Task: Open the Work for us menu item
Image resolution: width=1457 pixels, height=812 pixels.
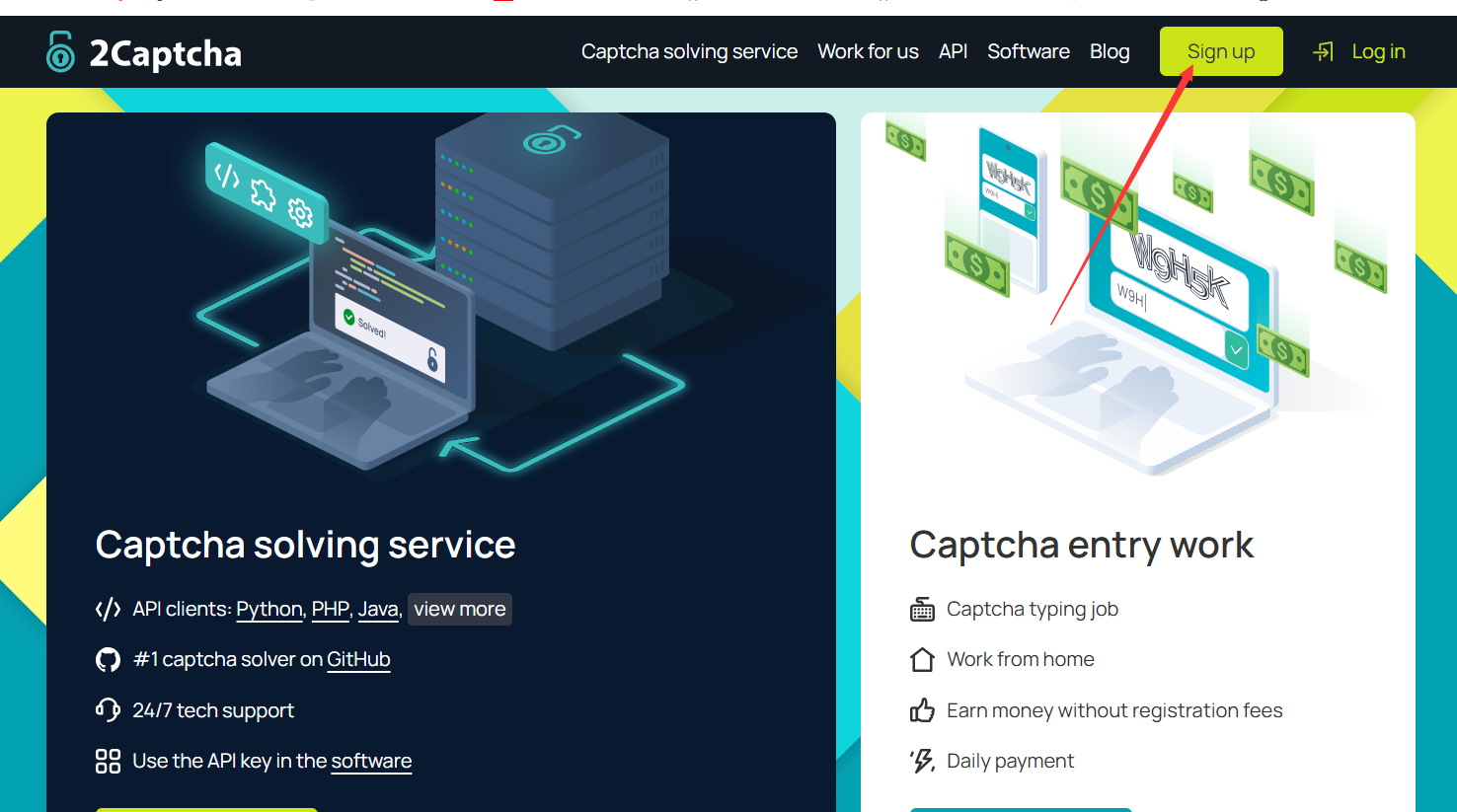Action: (x=868, y=51)
